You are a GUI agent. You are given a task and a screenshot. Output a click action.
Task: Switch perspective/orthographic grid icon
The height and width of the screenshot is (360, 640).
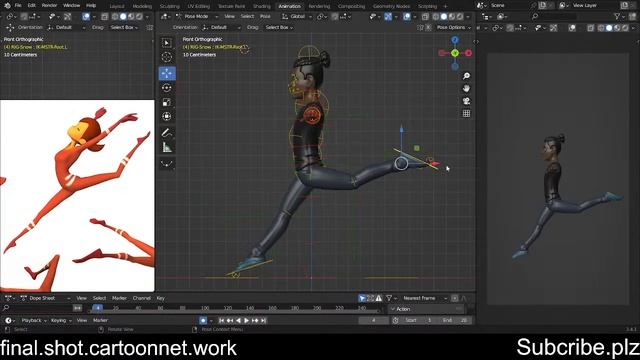click(x=466, y=113)
